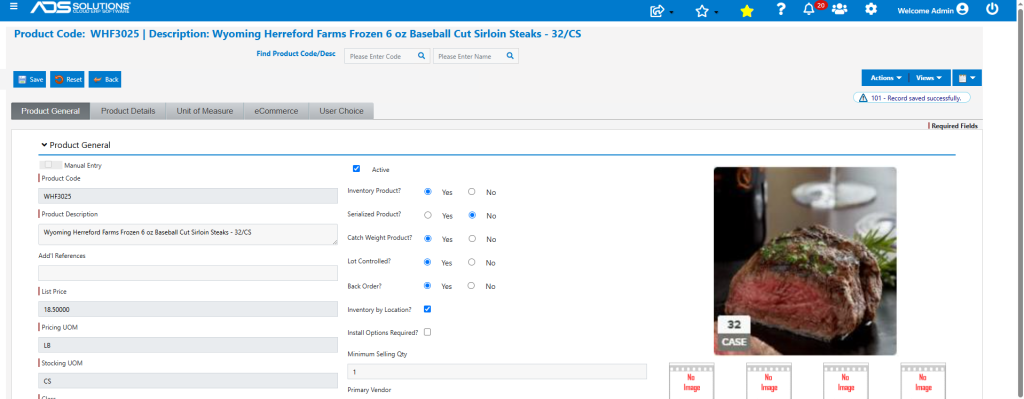Click the Add'l References field
This screenshot has height=399, width=1024.
tap(188, 273)
